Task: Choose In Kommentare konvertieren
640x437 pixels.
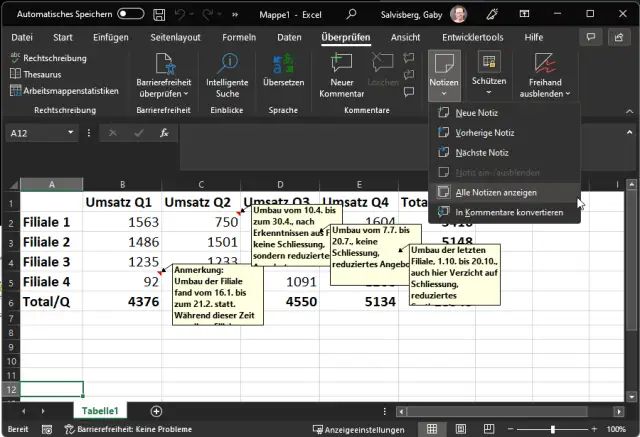Action: pos(508,212)
